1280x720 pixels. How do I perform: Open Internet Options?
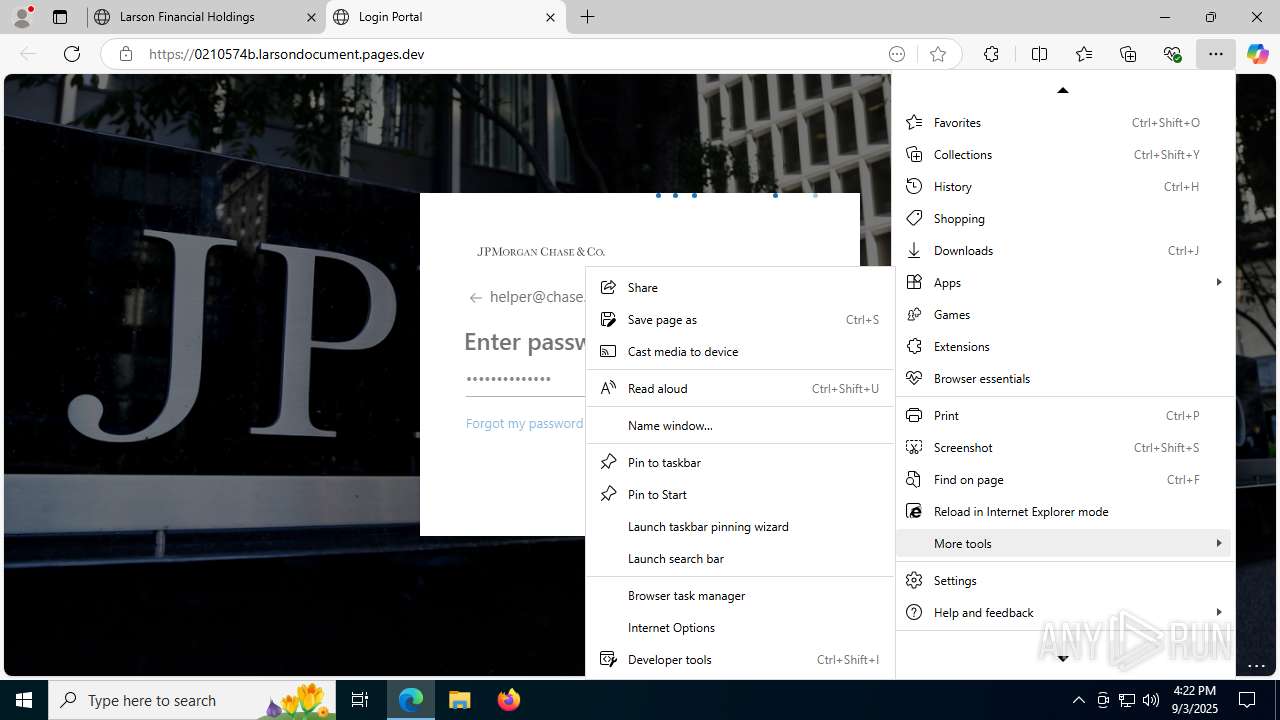point(739,627)
